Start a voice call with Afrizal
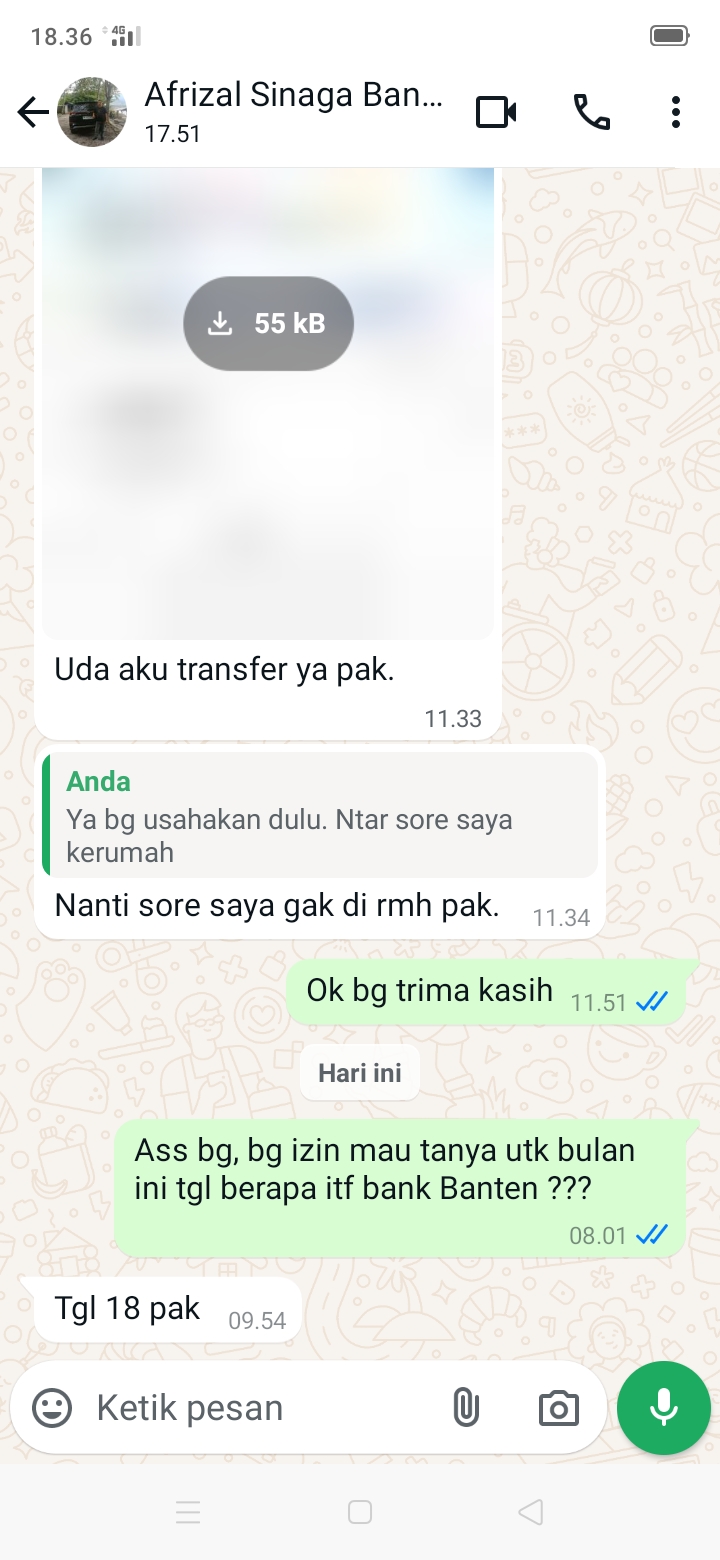Screen dimensions: 720x1560 (591, 112)
